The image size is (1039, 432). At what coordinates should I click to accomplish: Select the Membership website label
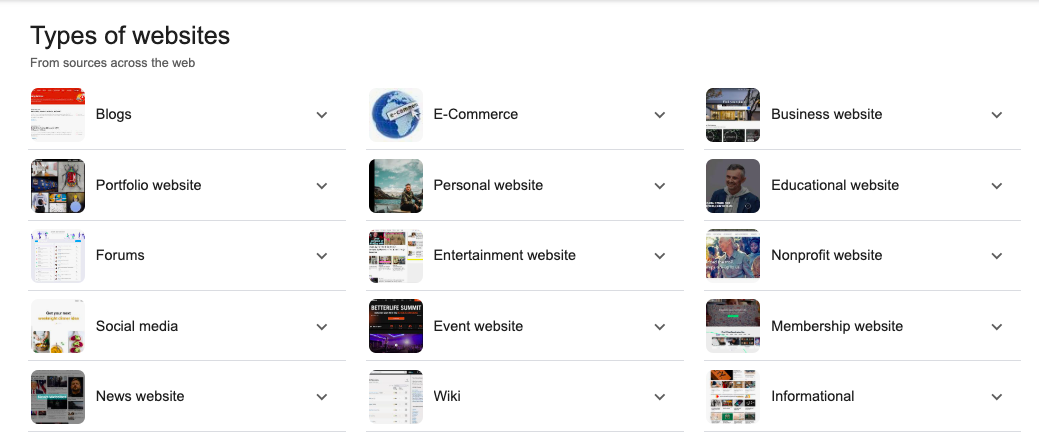pyautogui.click(x=836, y=326)
